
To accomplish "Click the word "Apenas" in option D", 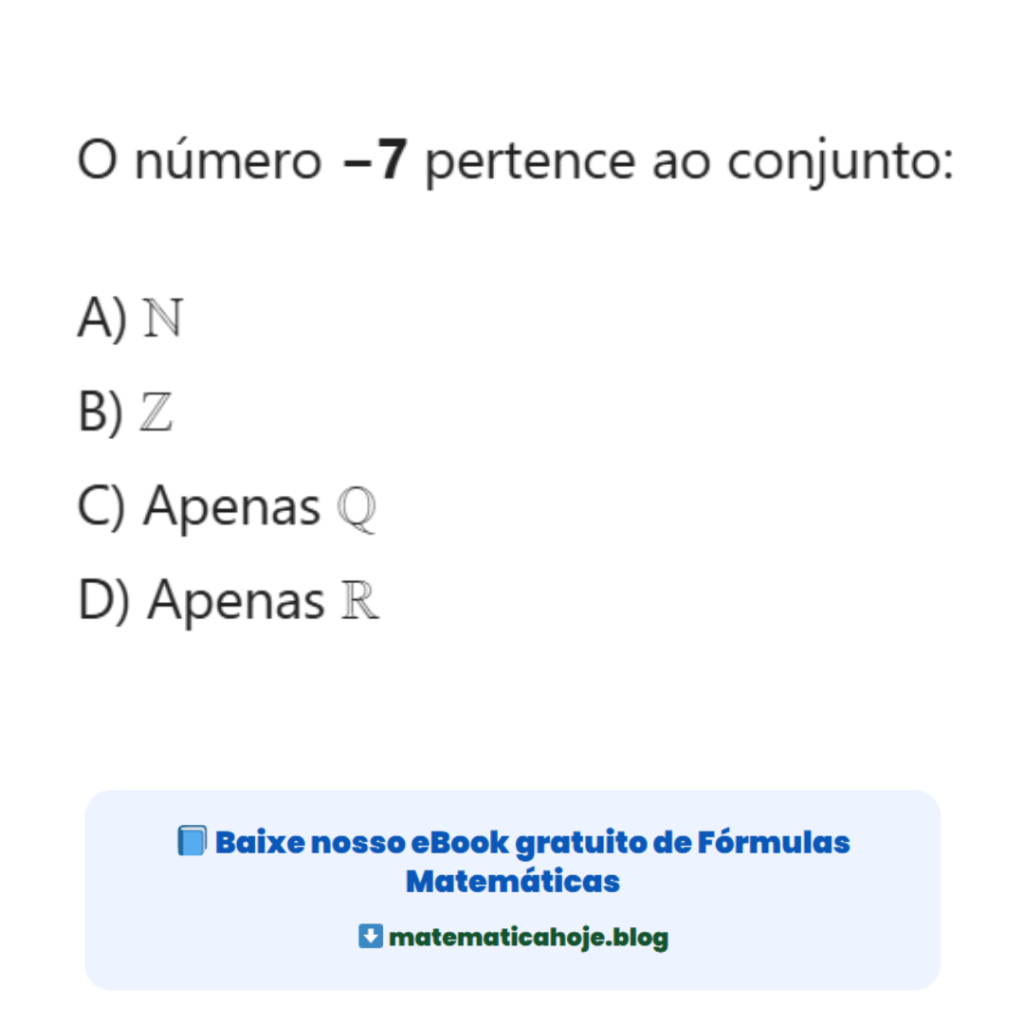I will tap(236, 602).
